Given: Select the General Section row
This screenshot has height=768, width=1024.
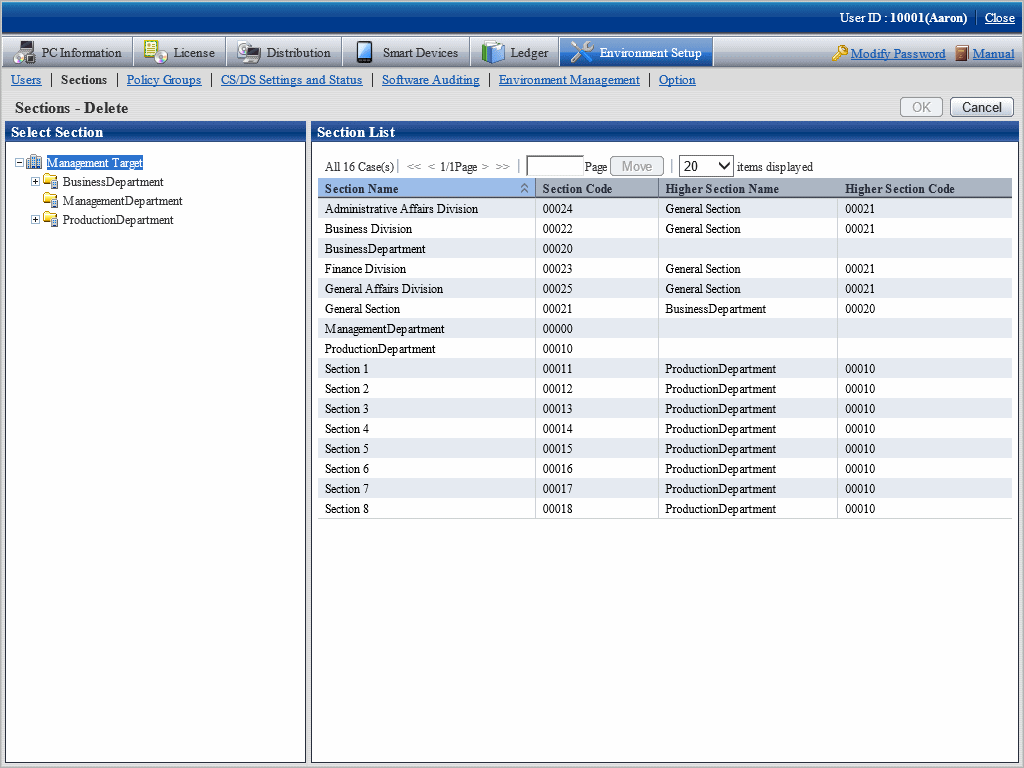Looking at the screenshot, I should click(362, 309).
